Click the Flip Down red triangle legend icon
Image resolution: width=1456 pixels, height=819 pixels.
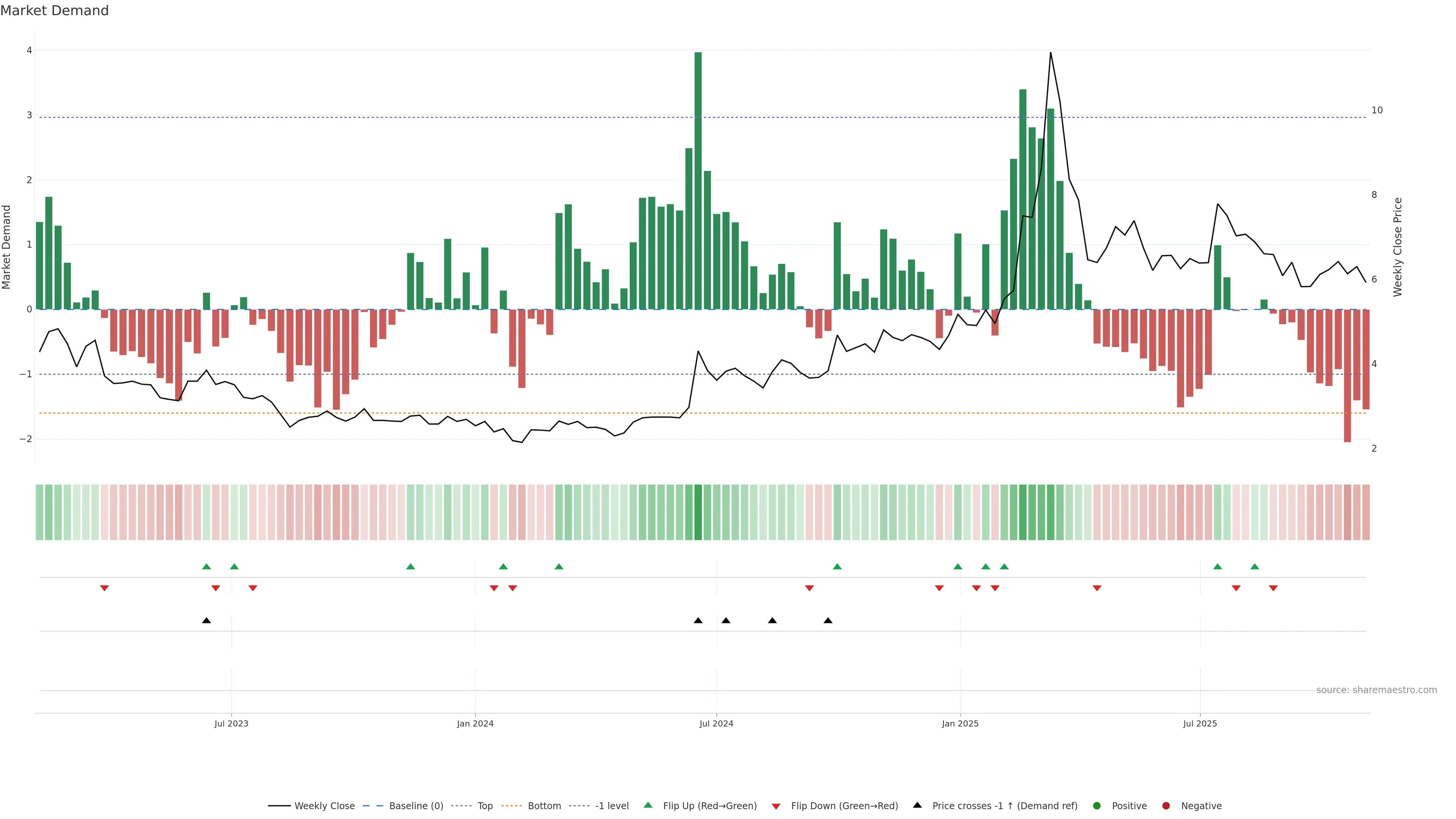775,806
